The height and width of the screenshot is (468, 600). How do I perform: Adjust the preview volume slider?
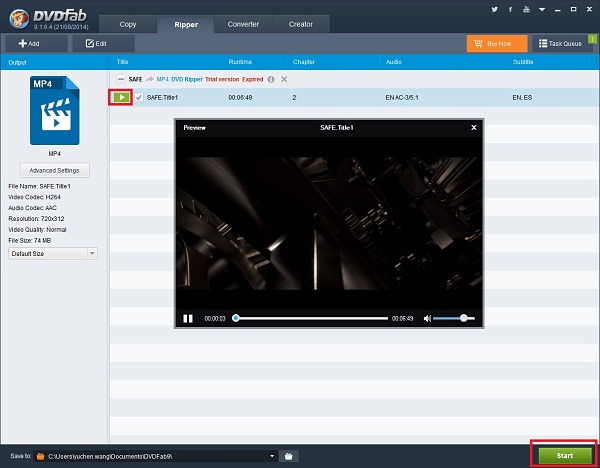coord(454,318)
